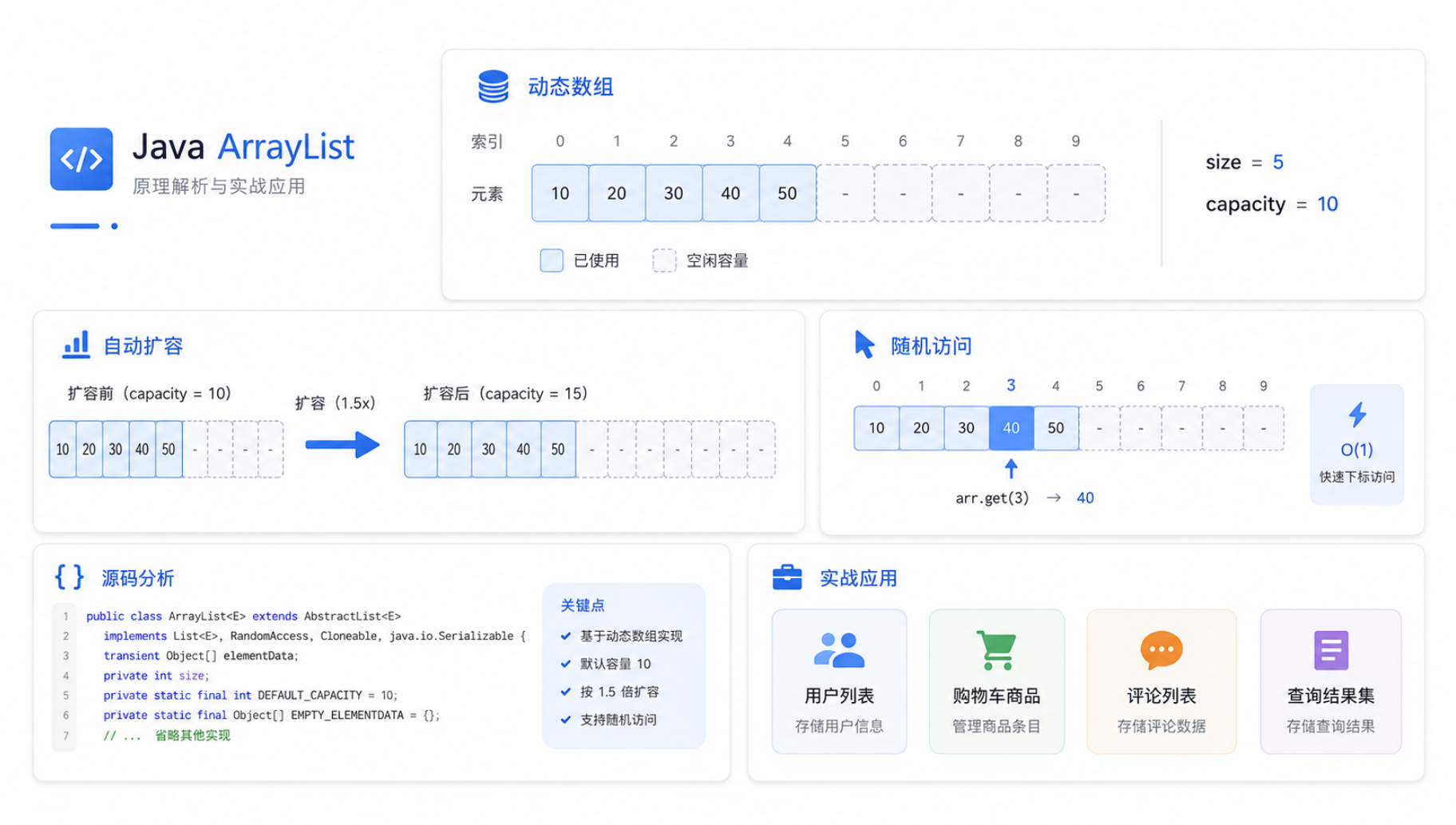Click index 9 in the 索引 row
The height and width of the screenshot is (825, 1456).
(x=1076, y=141)
